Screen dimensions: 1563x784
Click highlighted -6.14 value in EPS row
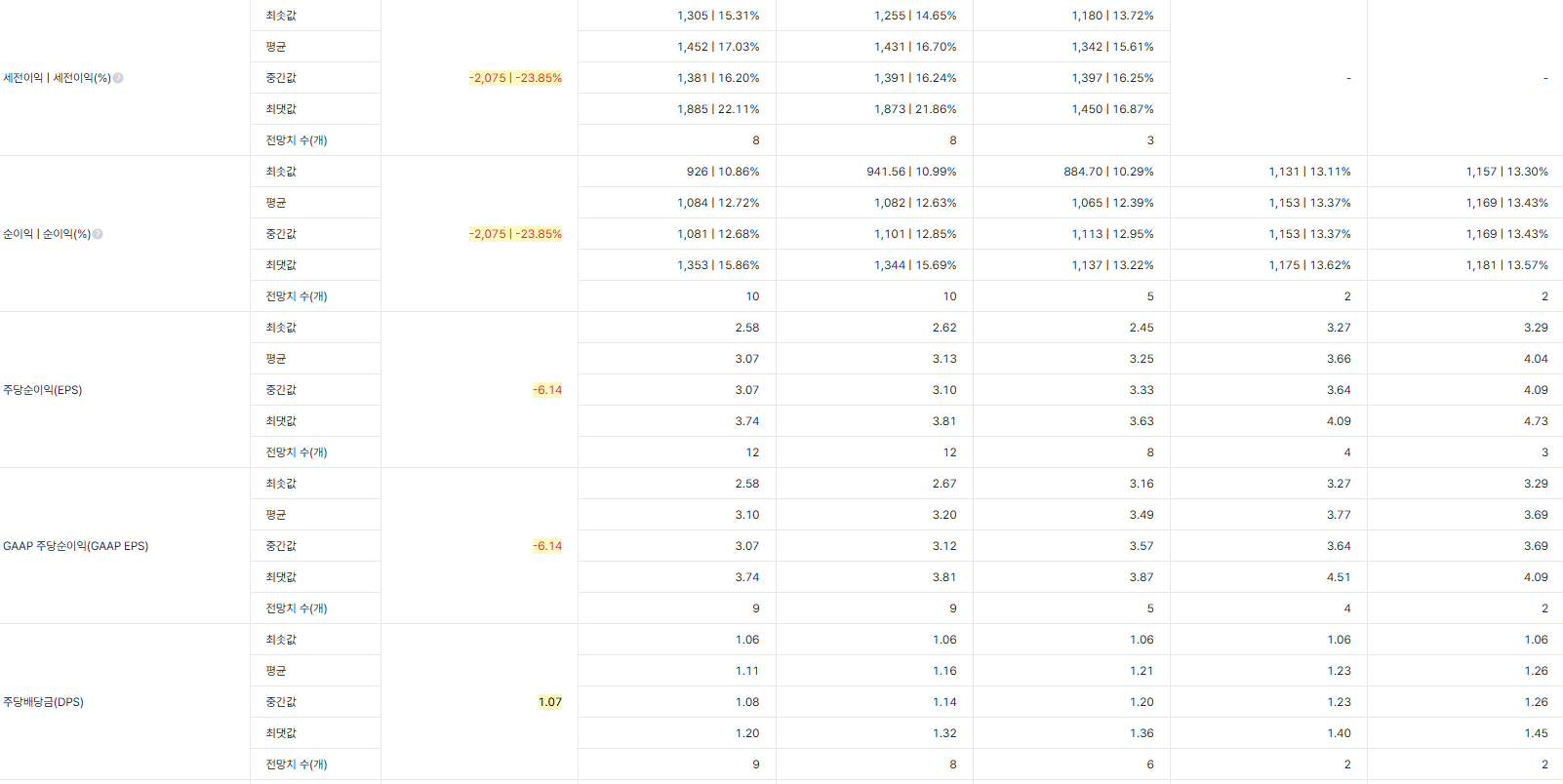(547, 390)
